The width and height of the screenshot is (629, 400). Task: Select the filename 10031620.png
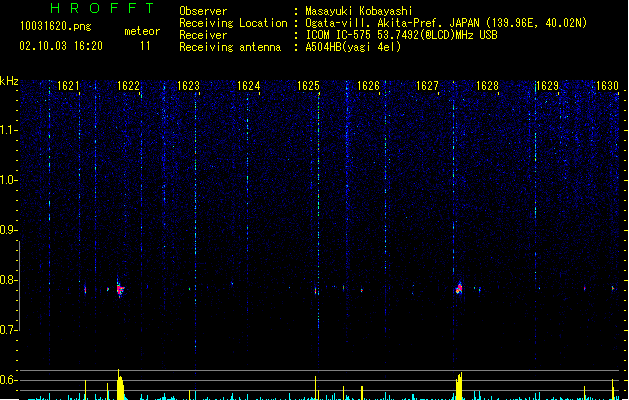56,26
